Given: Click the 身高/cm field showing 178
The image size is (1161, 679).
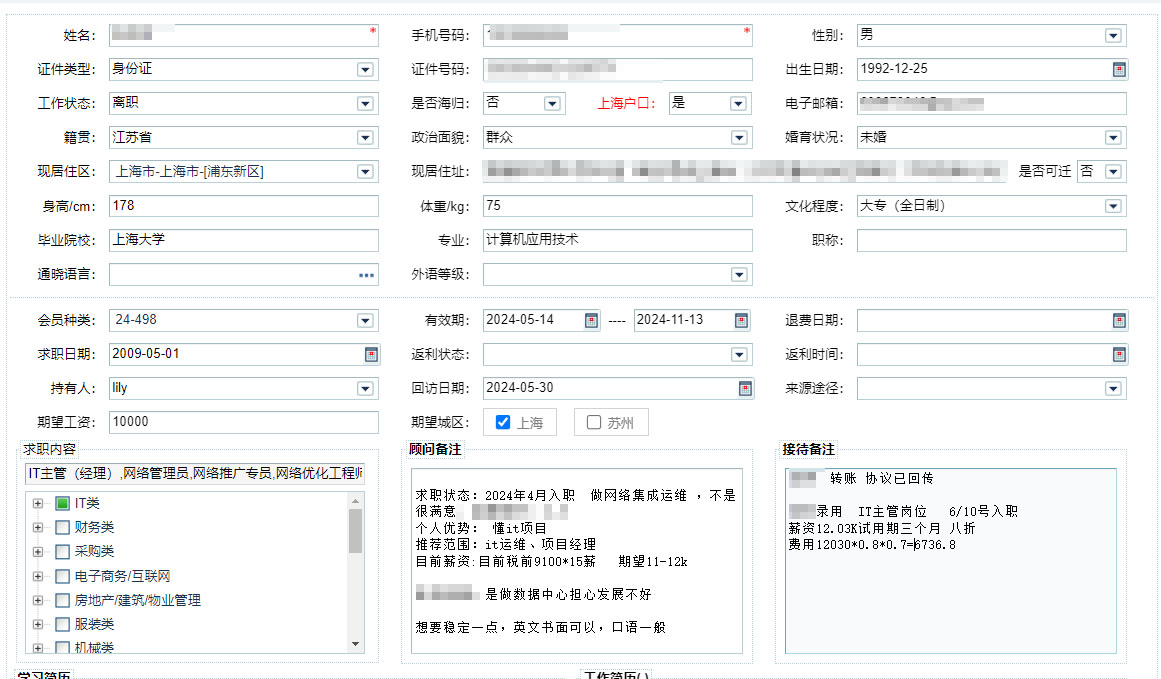Looking at the screenshot, I should (244, 206).
